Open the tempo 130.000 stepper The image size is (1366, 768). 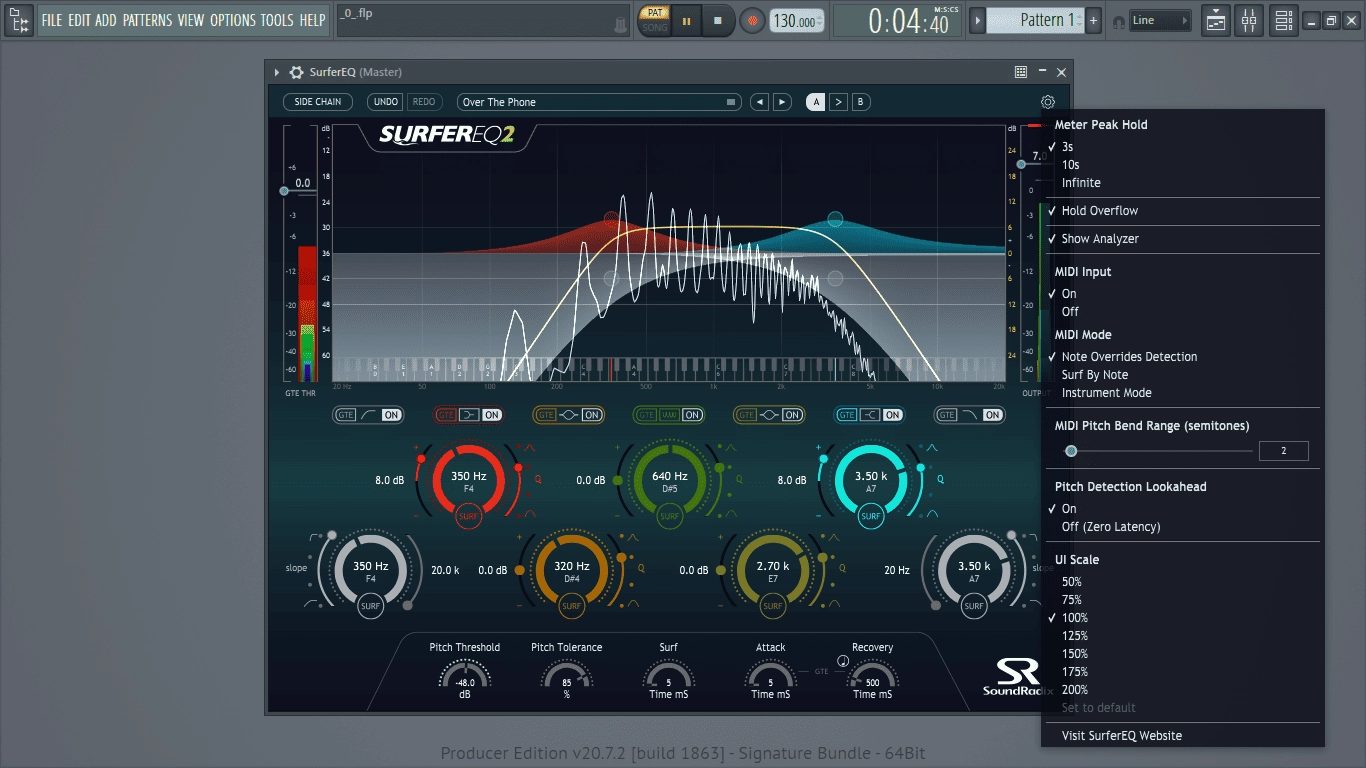[797, 21]
